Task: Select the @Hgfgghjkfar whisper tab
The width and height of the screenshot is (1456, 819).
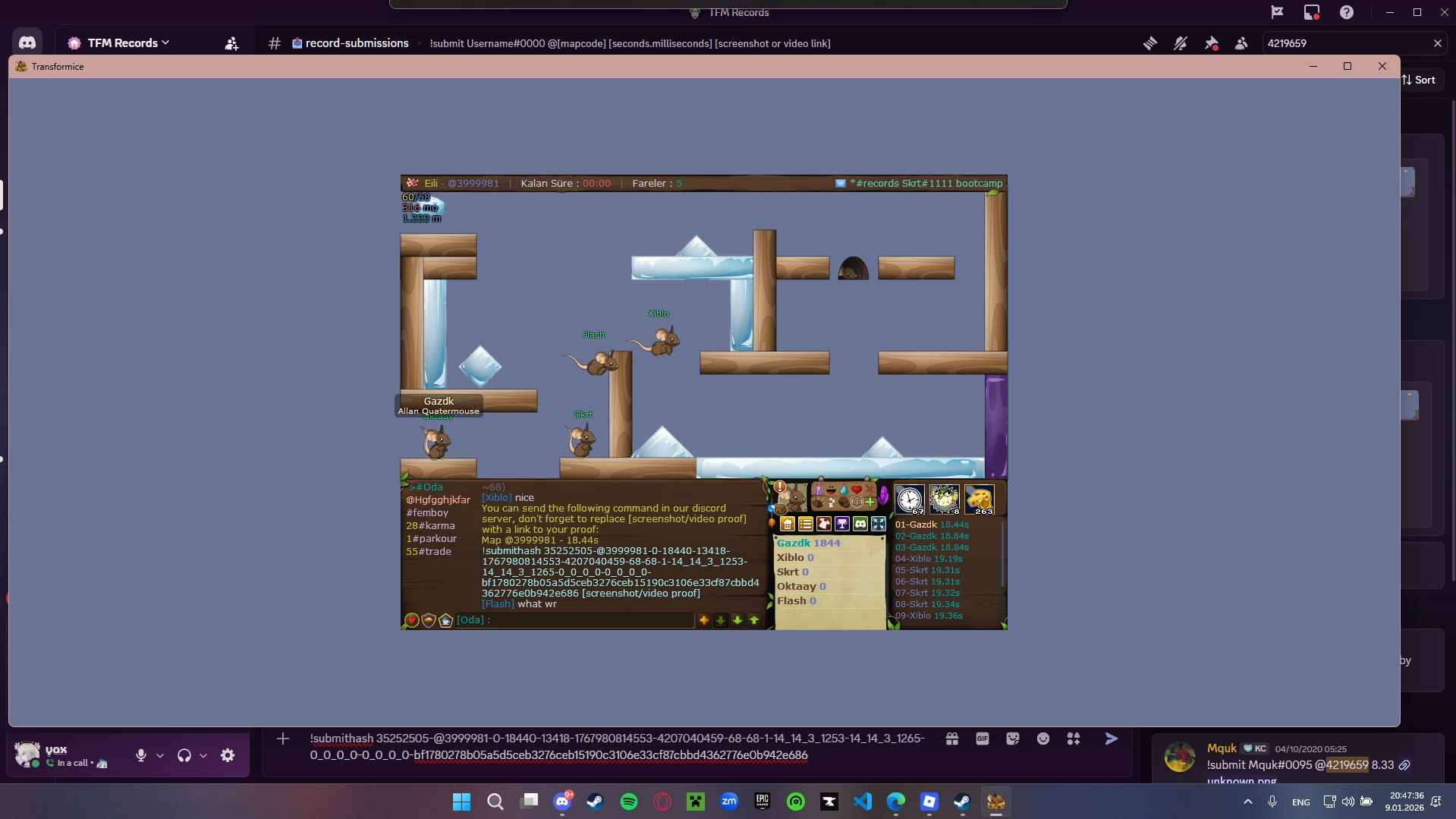Action: click(x=438, y=500)
